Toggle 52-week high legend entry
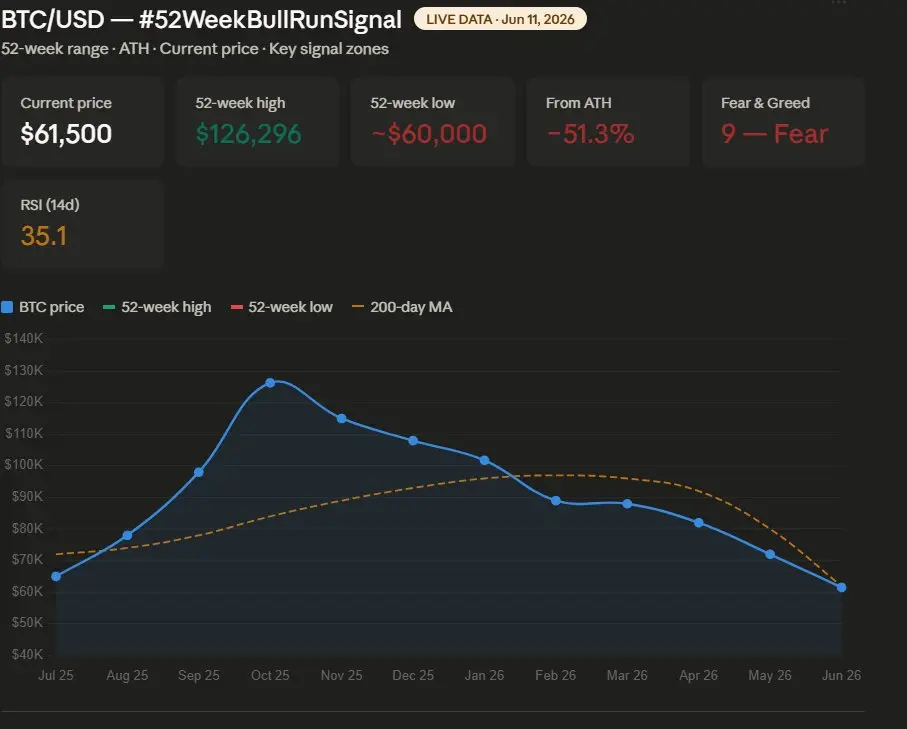The height and width of the screenshot is (729, 907). tap(157, 307)
